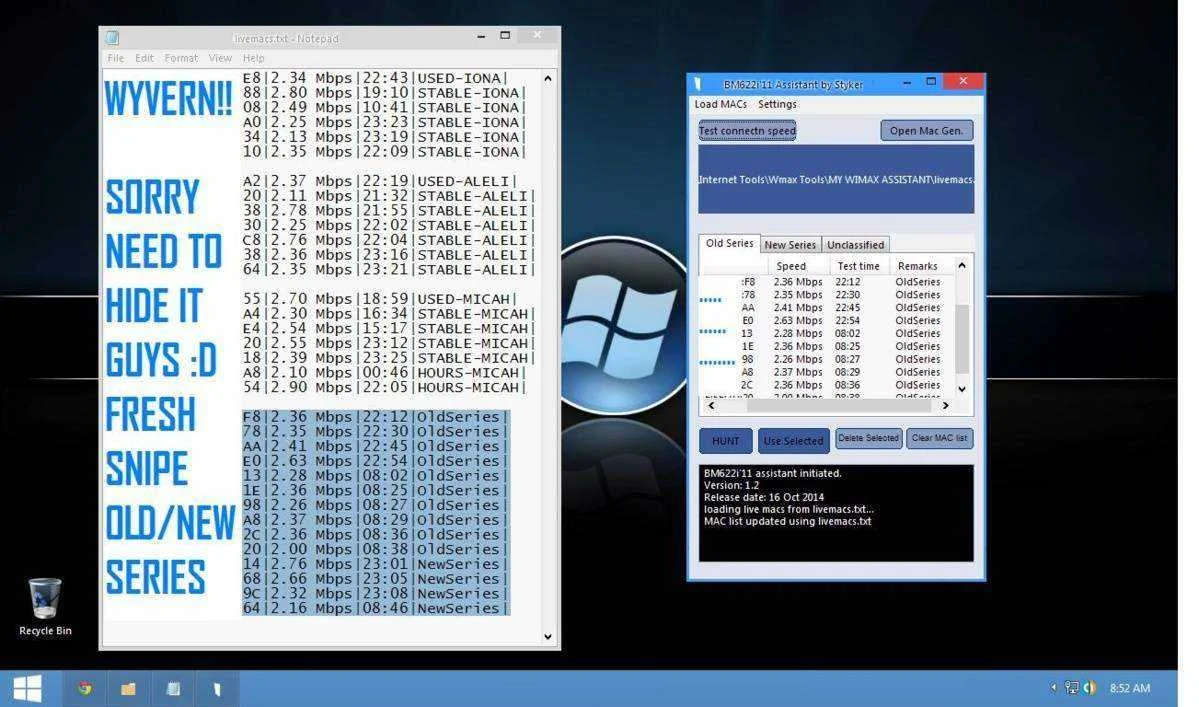Click the 2.16 Mbps 08:46 NewSeries line
The image size is (1199, 707).
375,608
